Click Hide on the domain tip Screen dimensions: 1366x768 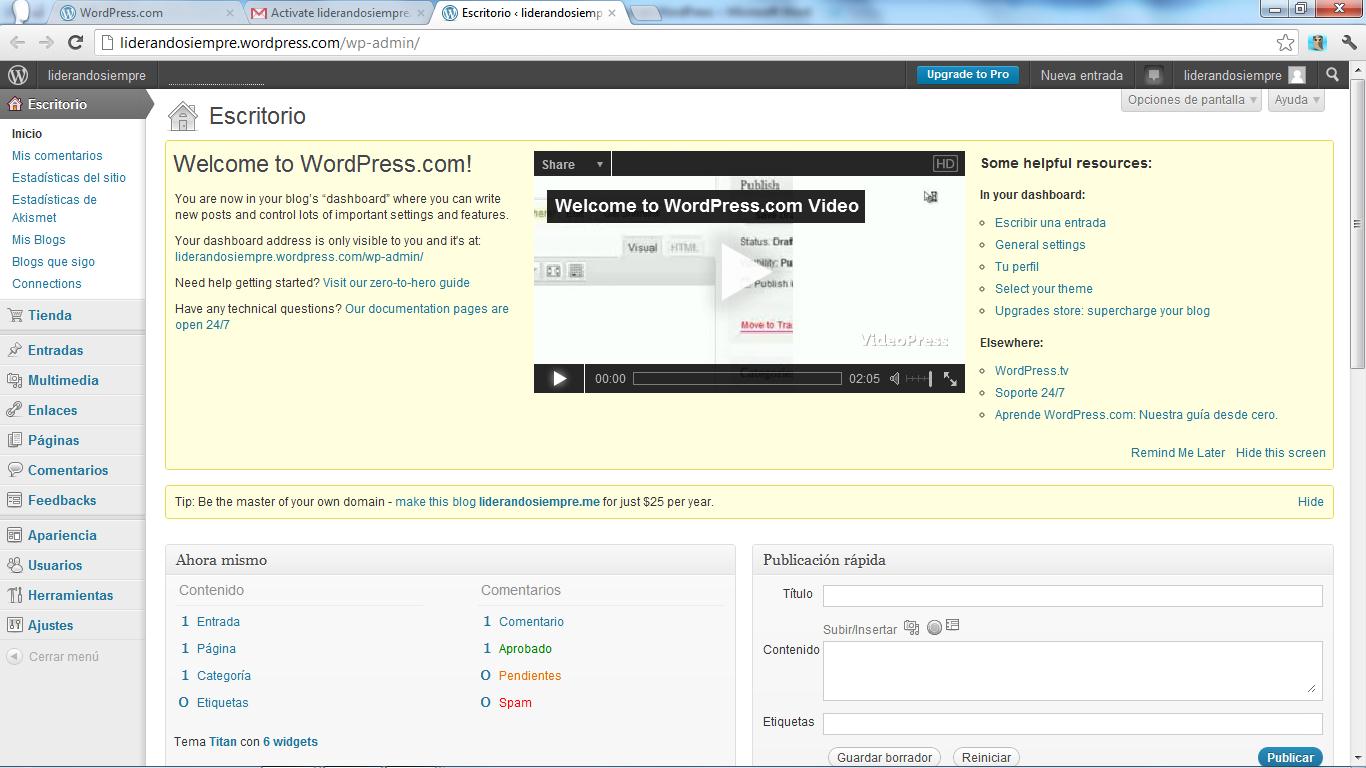[x=1311, y=502]
